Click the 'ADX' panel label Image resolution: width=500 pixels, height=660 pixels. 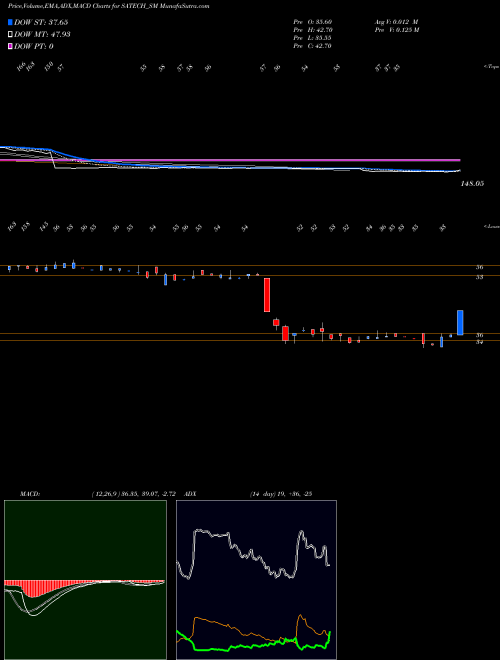[x=190, y=494]
